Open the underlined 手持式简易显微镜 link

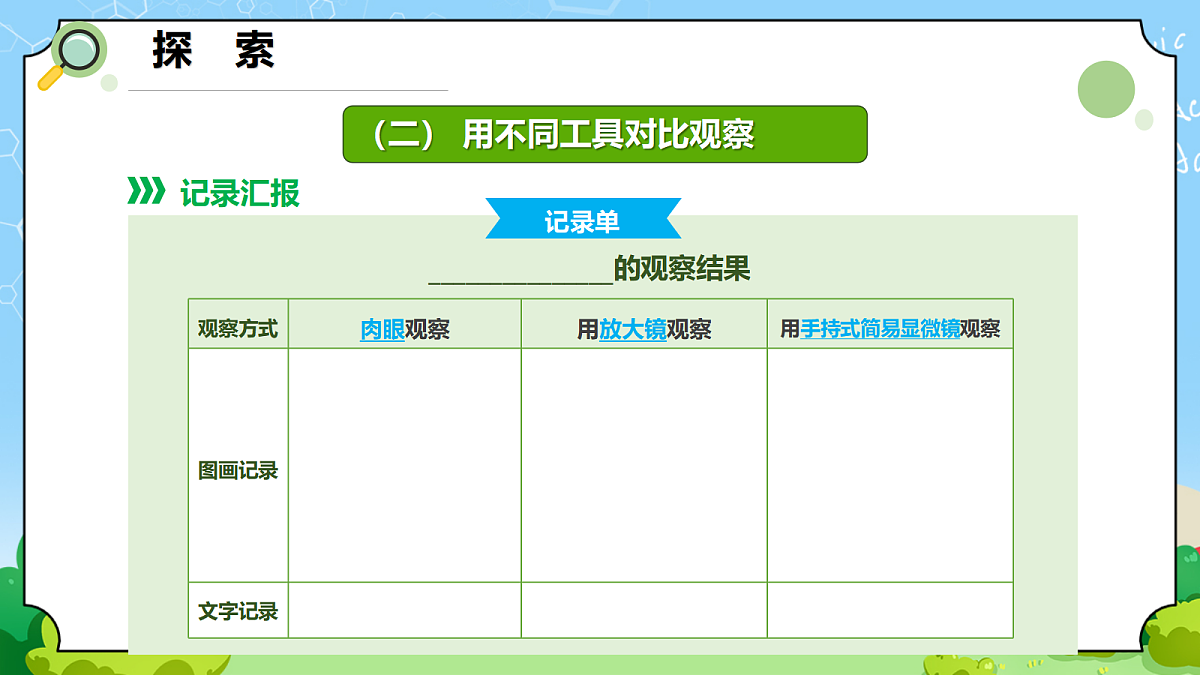click(x=880, y=329)
